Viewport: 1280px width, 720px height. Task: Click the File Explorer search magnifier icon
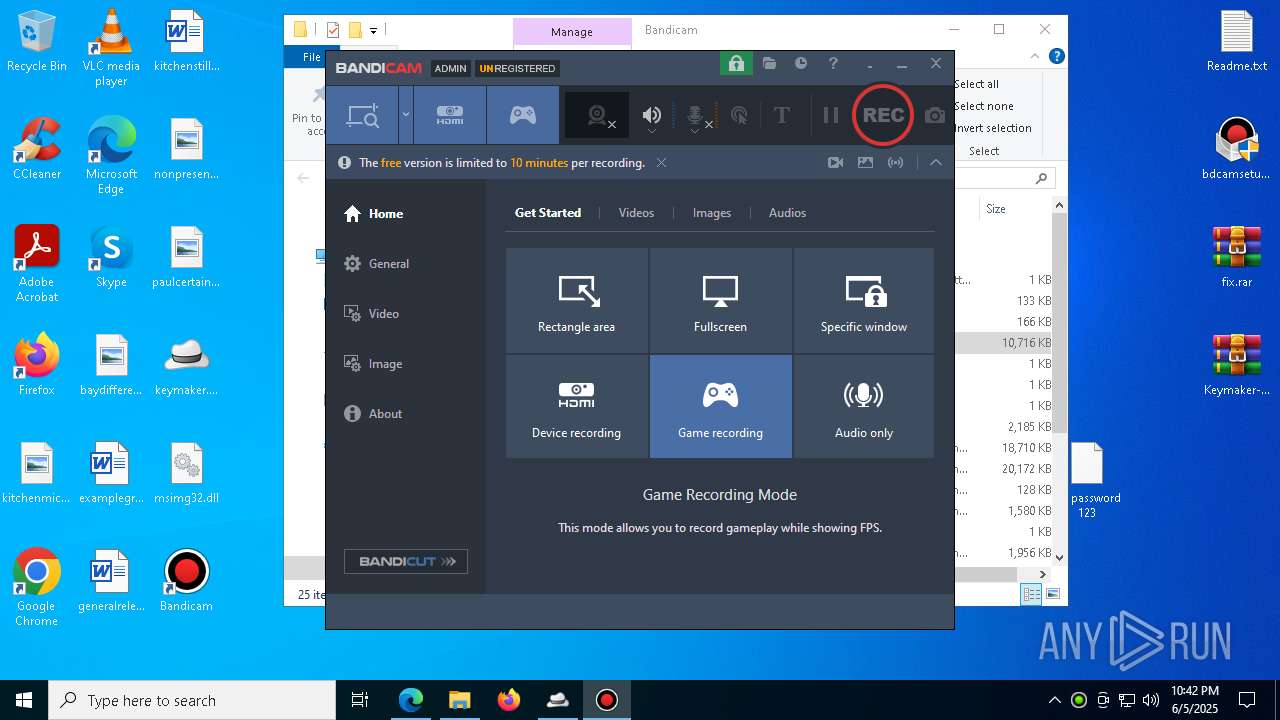tap(1041, 178)
